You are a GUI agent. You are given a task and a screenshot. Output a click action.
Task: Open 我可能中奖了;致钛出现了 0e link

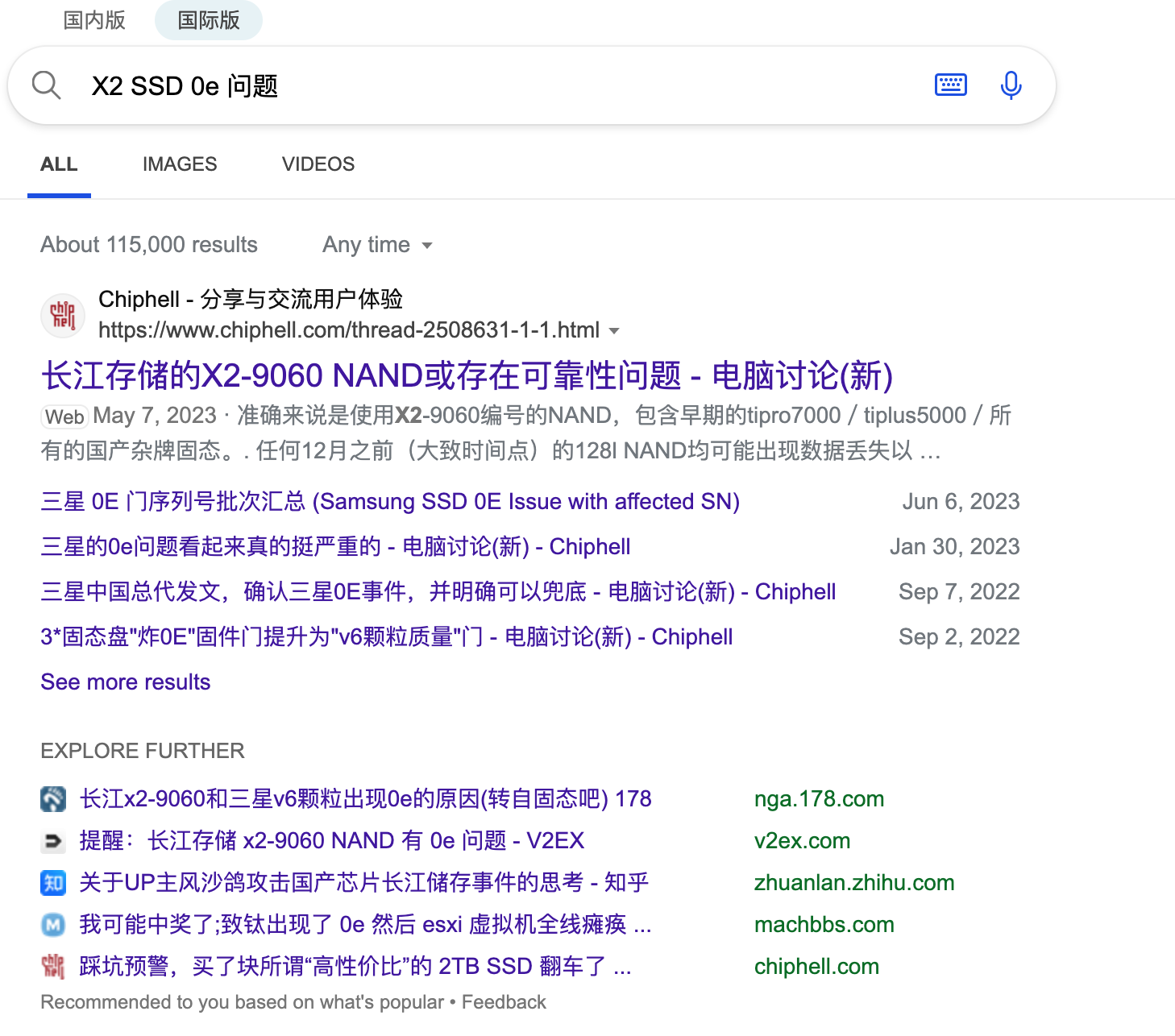(365, 925)
